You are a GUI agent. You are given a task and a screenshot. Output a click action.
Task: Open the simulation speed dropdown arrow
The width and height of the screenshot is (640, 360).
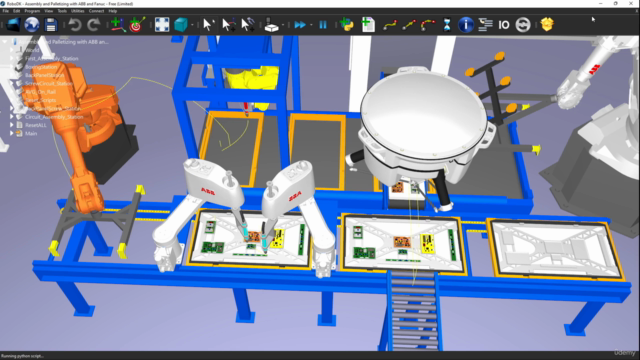point(311,25)
